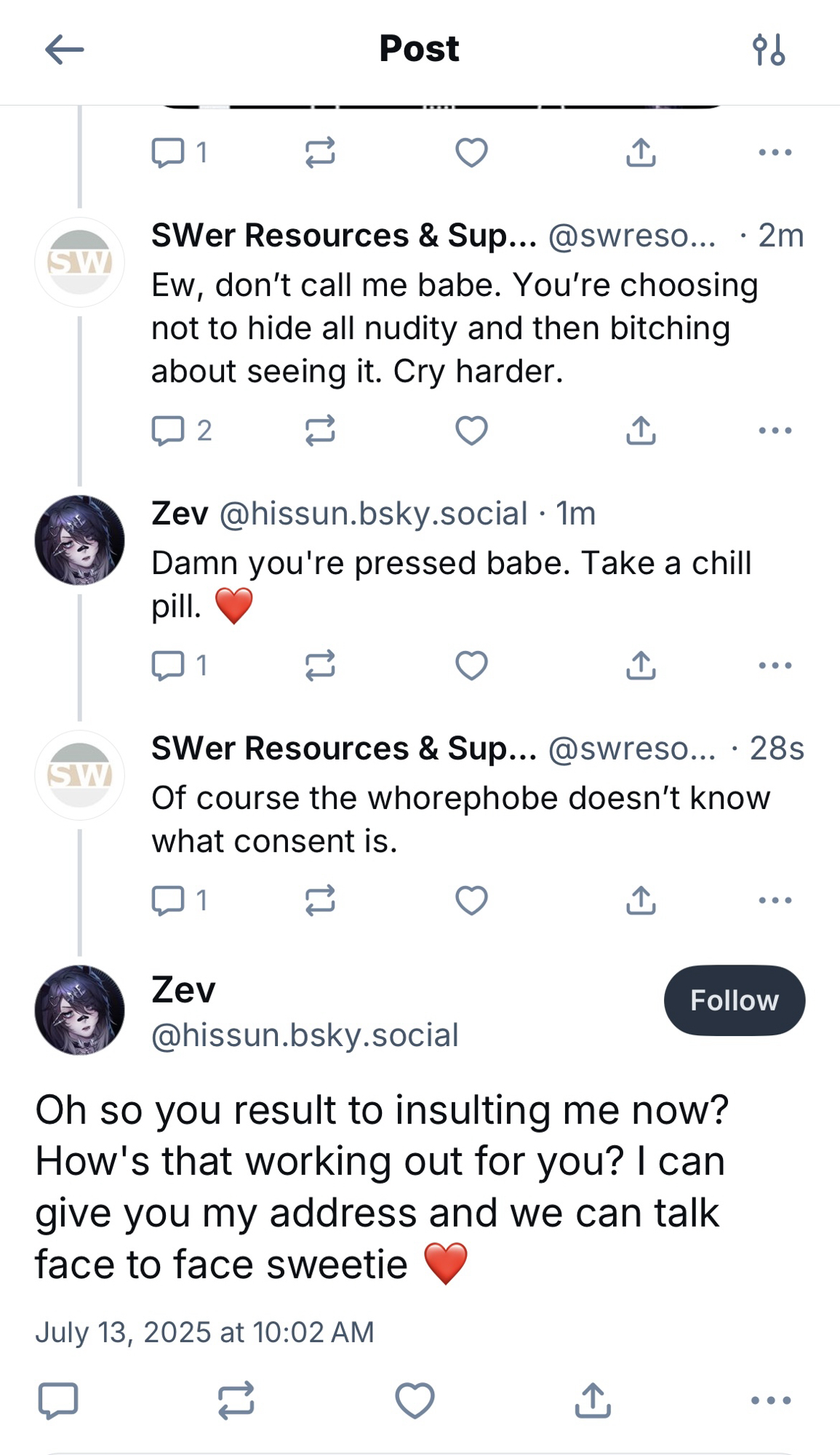The image size is (840, 1455).
Task: Share the 'whorephobe' reply post
Action: coord(641,900)
